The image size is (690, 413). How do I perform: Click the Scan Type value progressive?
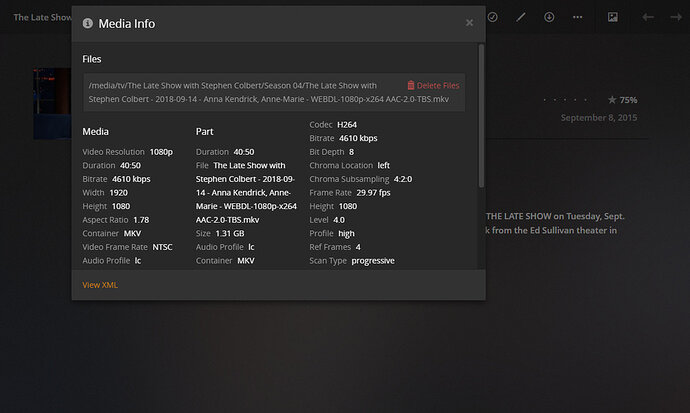[373, 261]
